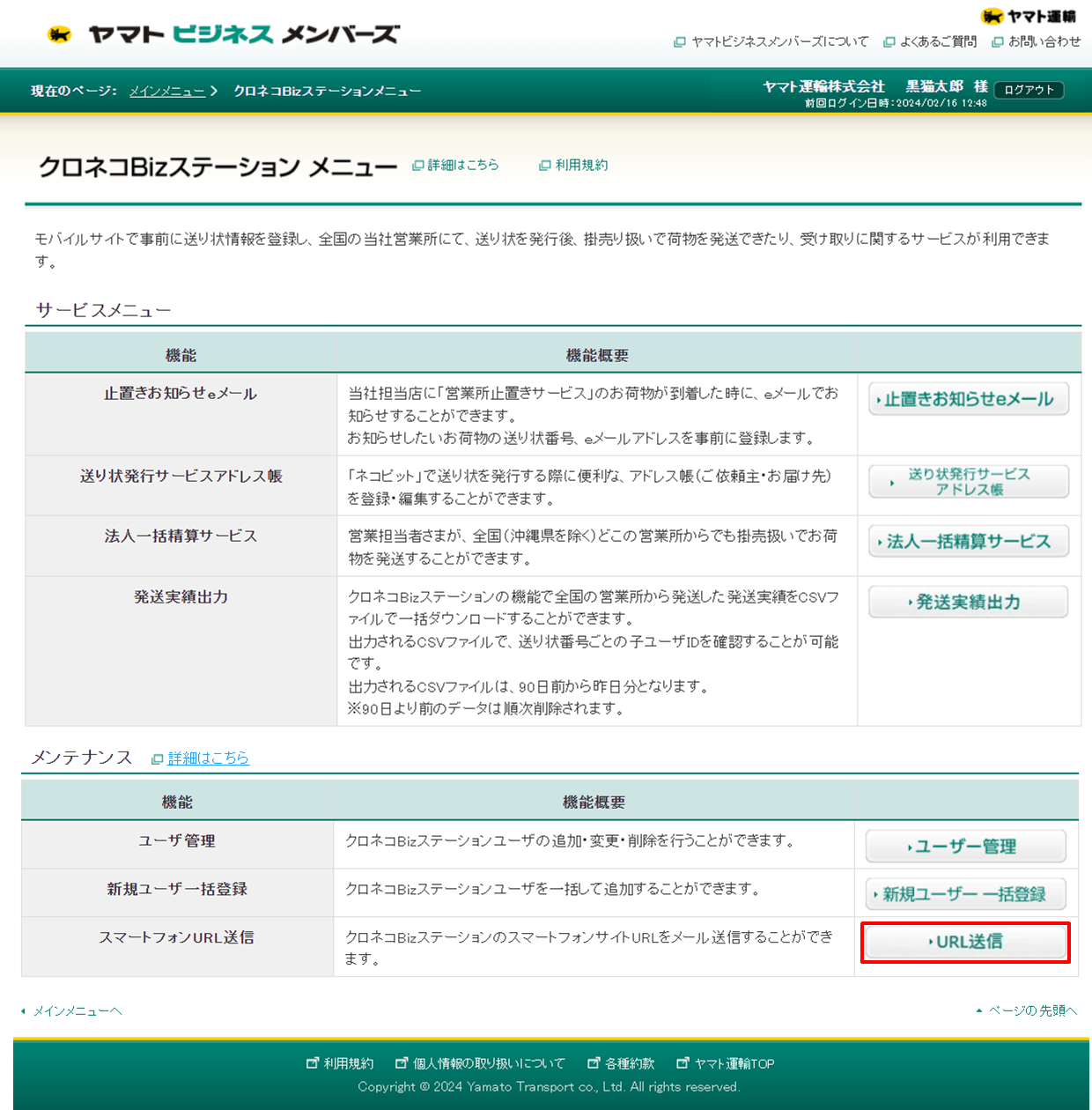Click 新規ユーザー一括登録
The width and height of the screenshot is (1092, 1110).
pos(965,893)
